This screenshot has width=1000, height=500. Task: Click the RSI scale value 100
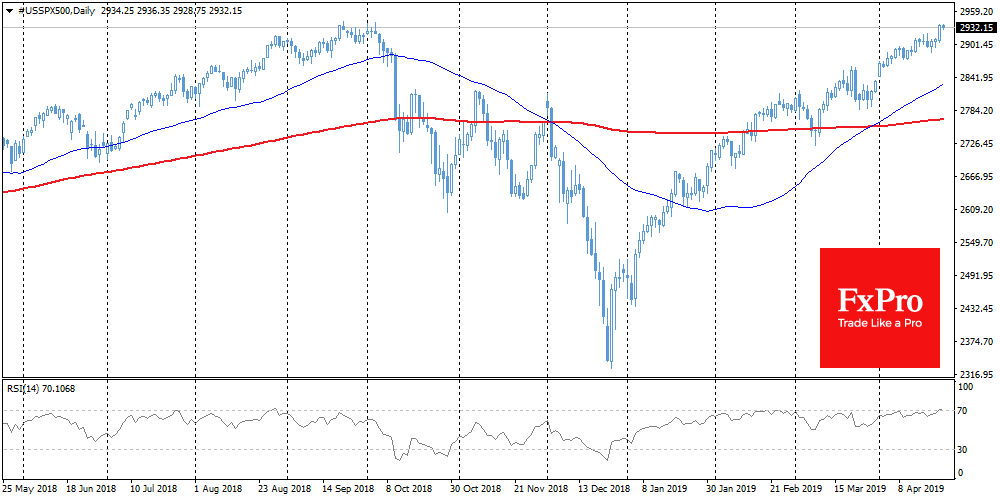[x=967, y=387]
